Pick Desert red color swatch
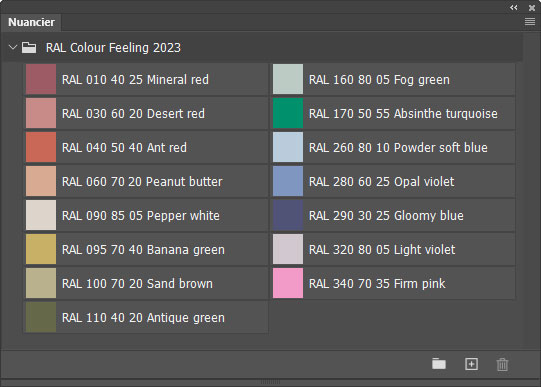Image resolution: width=541 pixels, height=387 pixels. (x=41, y=113)
